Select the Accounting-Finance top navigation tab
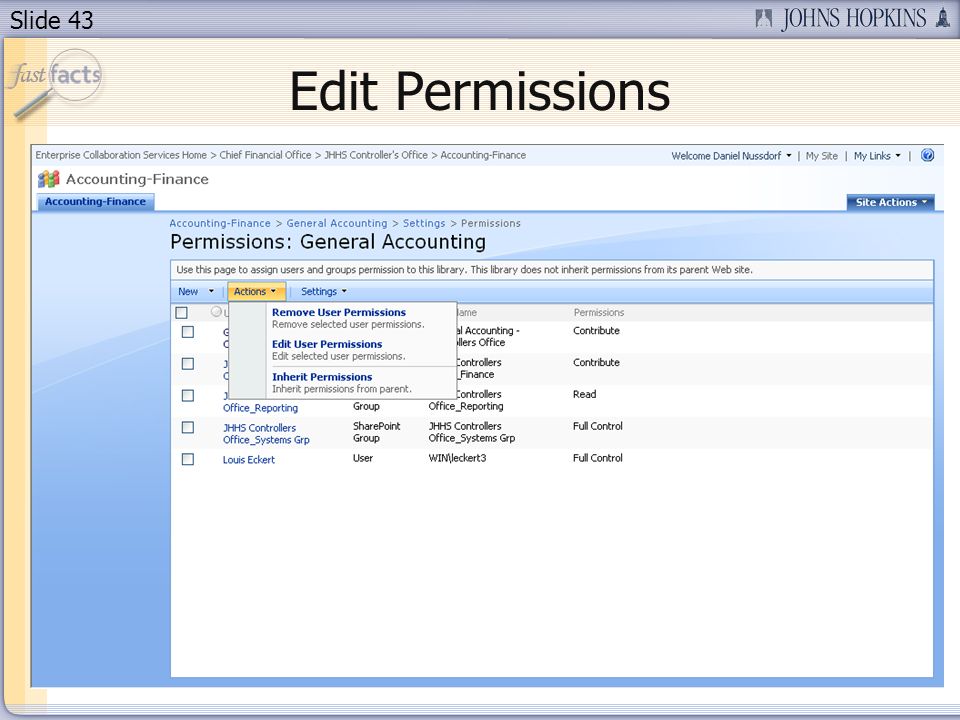Viewport: 960px width, 720px height. pyautogui.click(x=95, y=201)
